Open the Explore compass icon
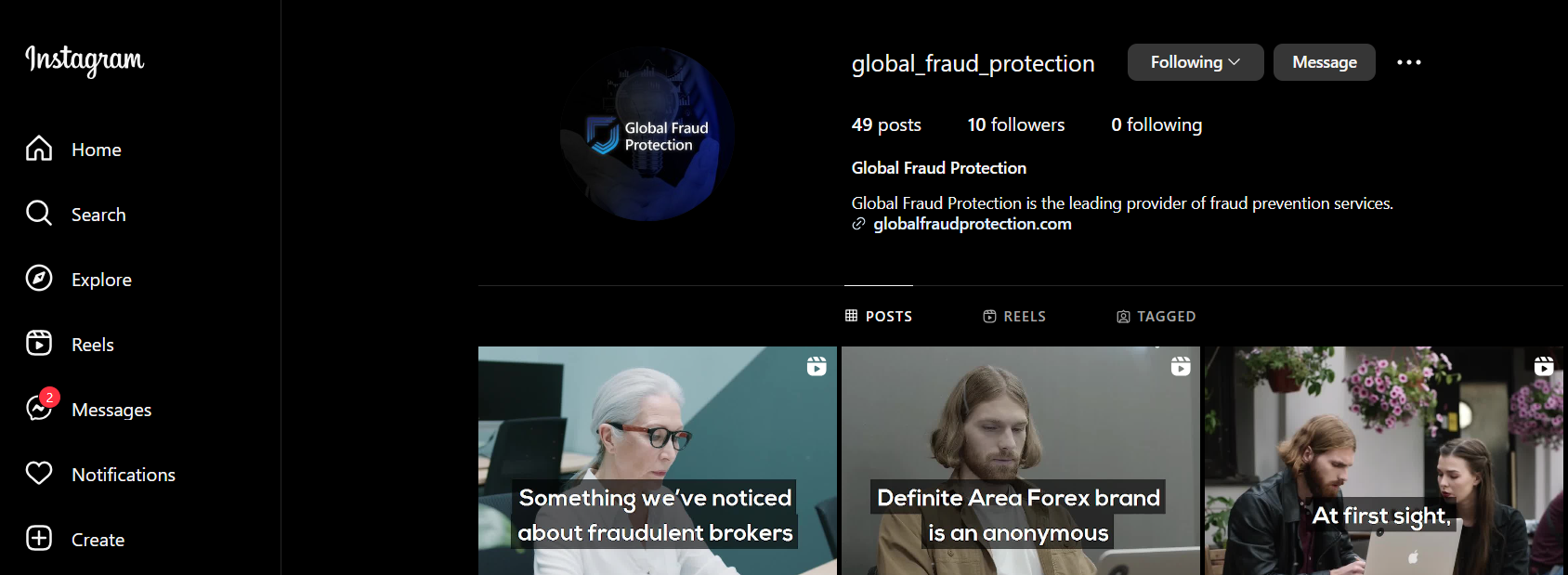1568x575 pixels. coord(39,279)
